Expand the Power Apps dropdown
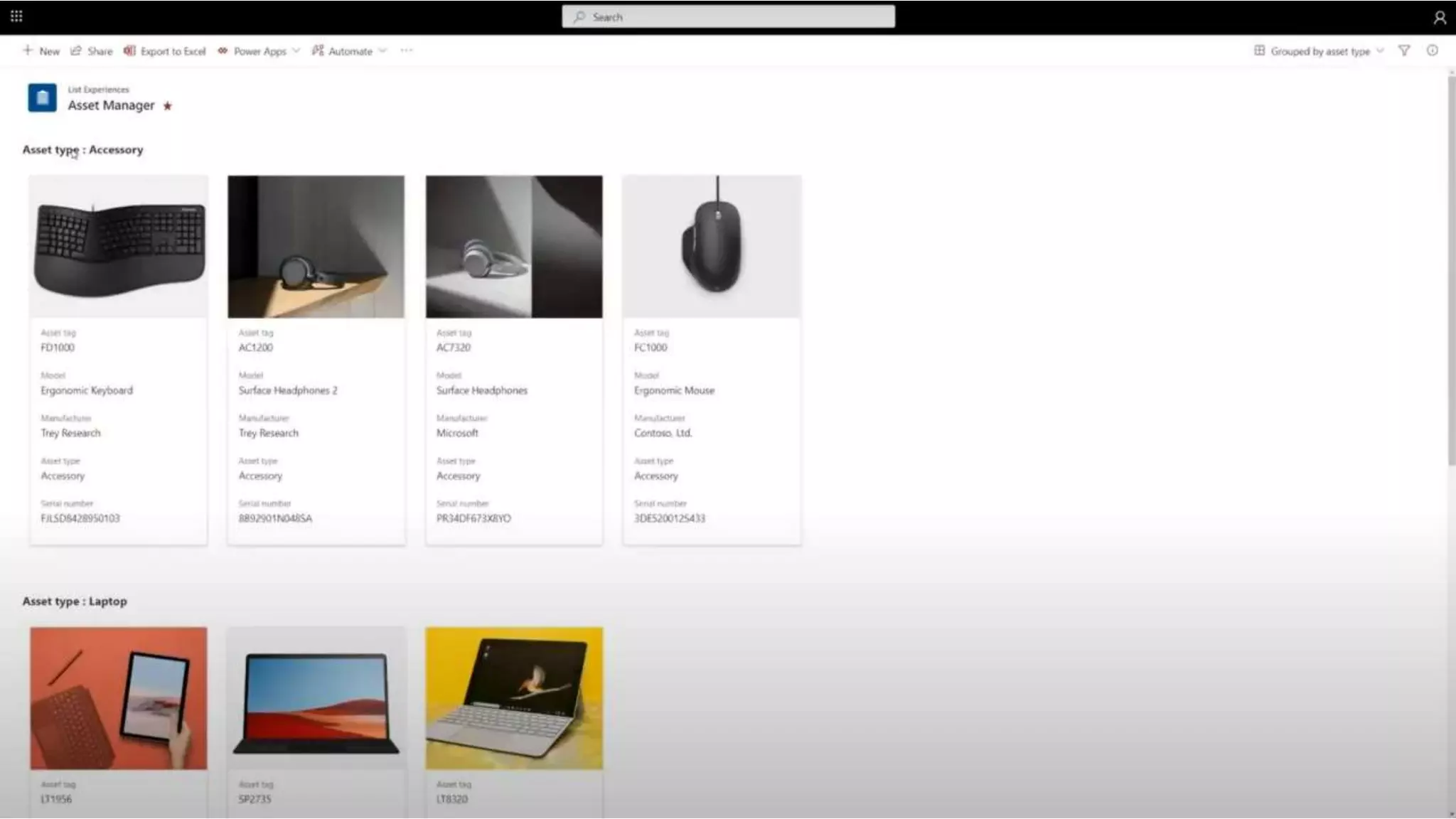The height and width of the screenshot is (819, 1456). [x=259, y=51]
